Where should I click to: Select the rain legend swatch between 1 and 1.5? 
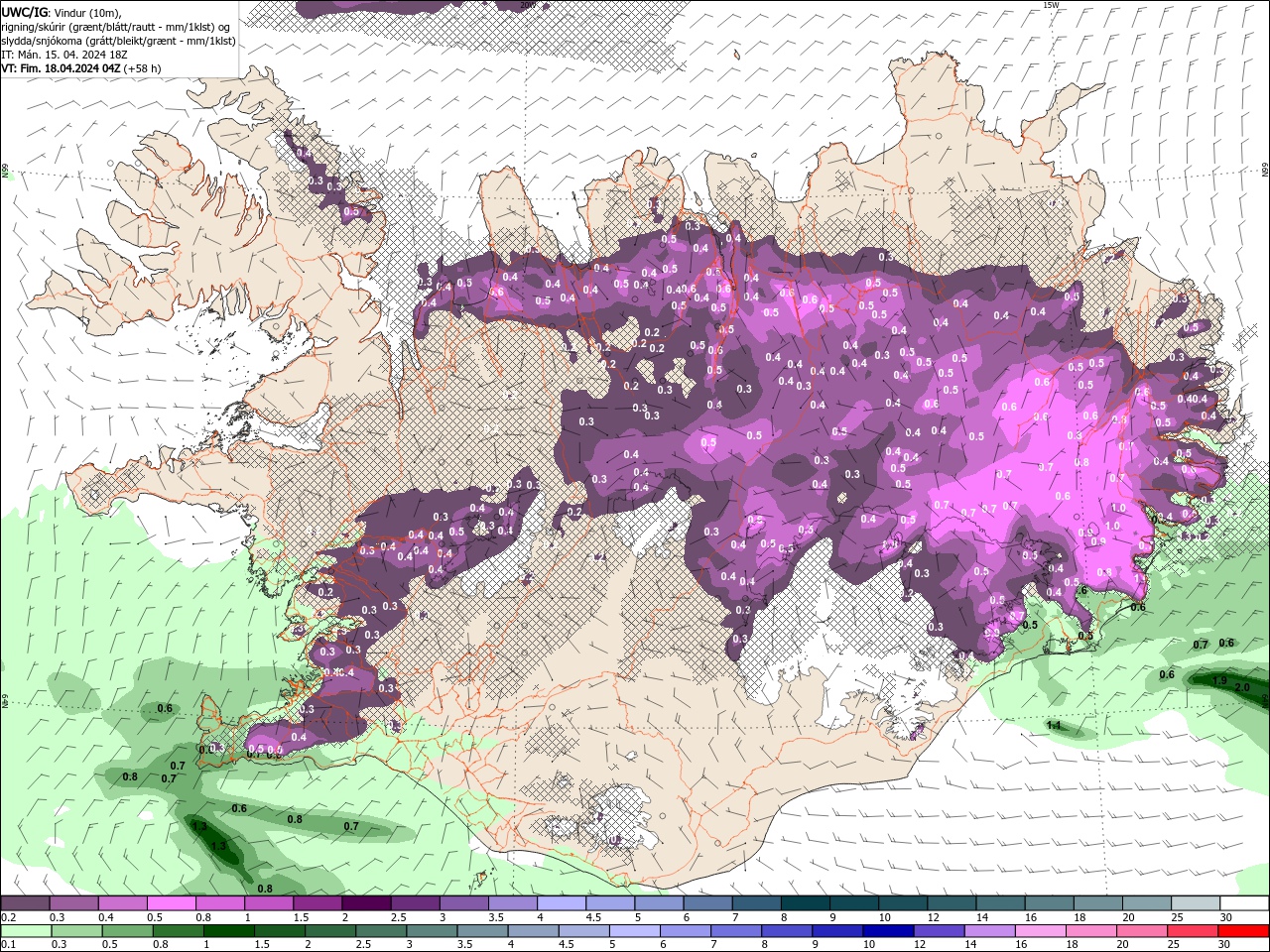[x=228, y=931]
